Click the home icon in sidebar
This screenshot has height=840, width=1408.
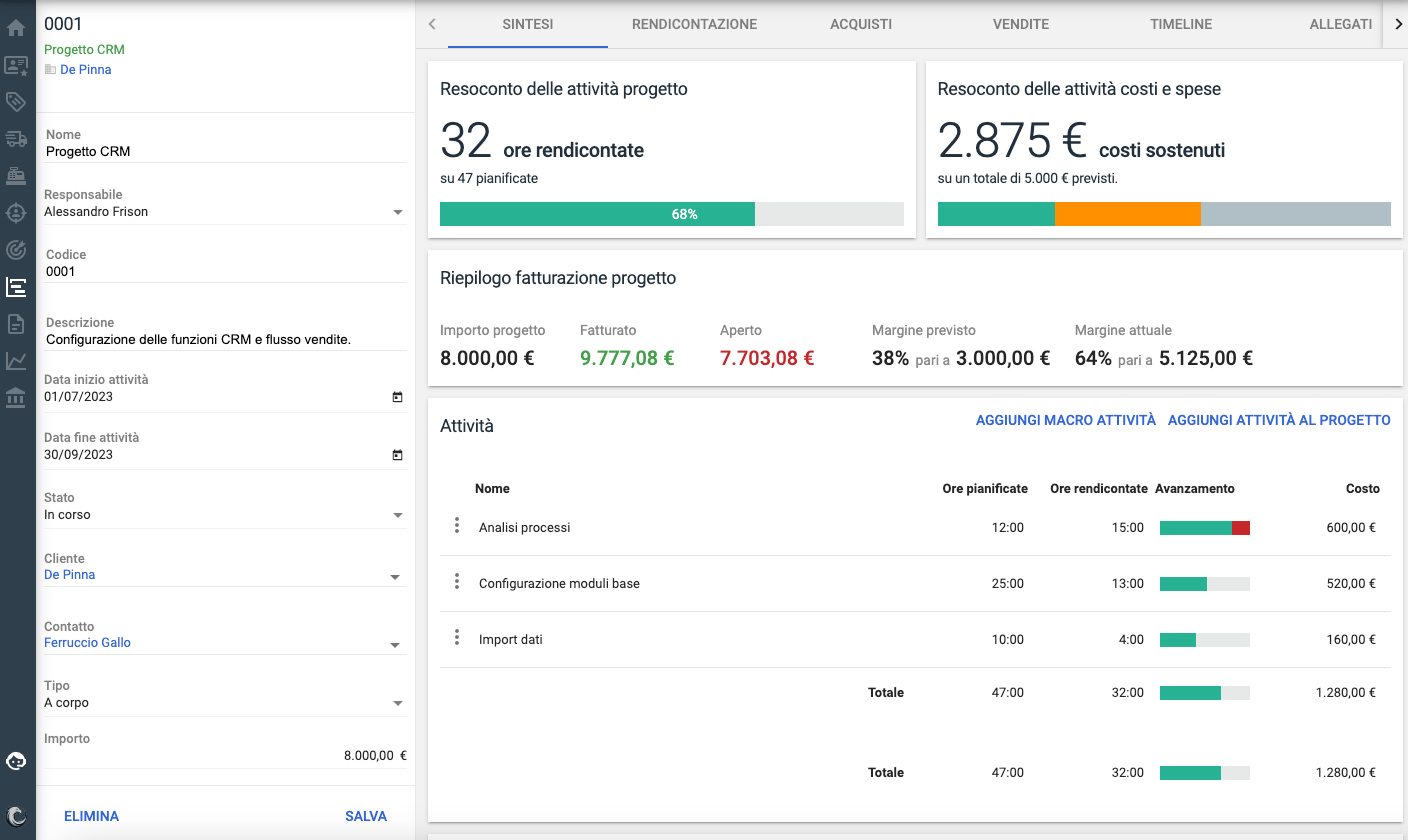tap(16, 28)
